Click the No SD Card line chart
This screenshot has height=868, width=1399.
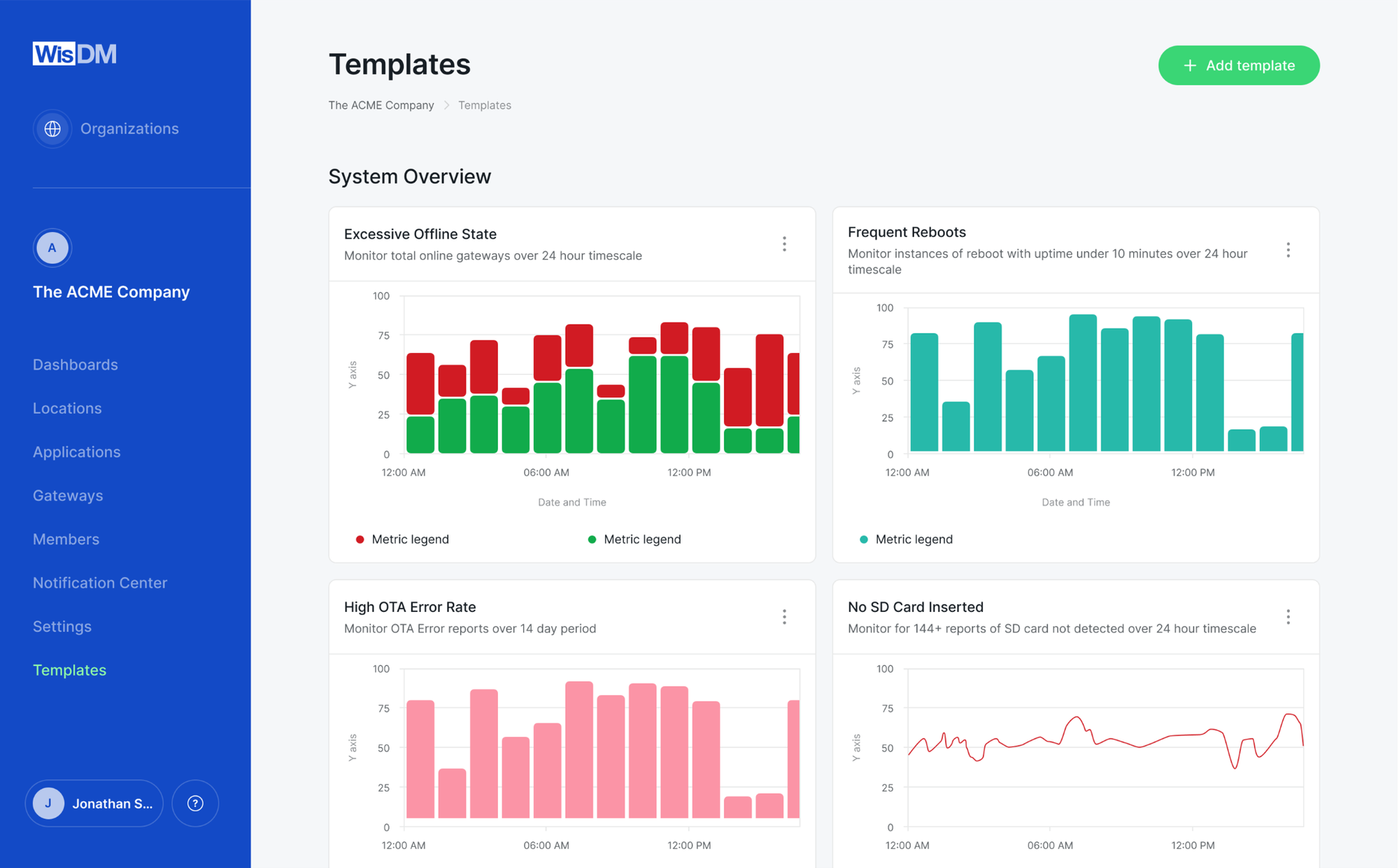pos(1105,747)
